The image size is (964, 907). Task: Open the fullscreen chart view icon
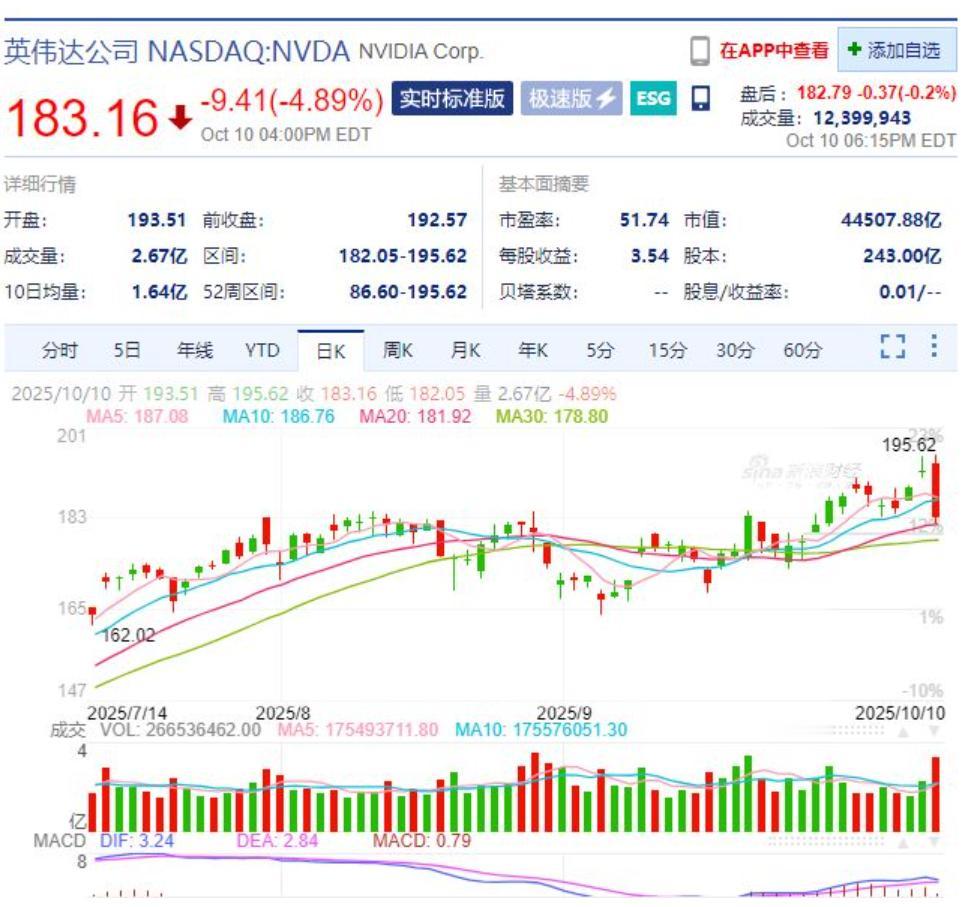(893, 346)
